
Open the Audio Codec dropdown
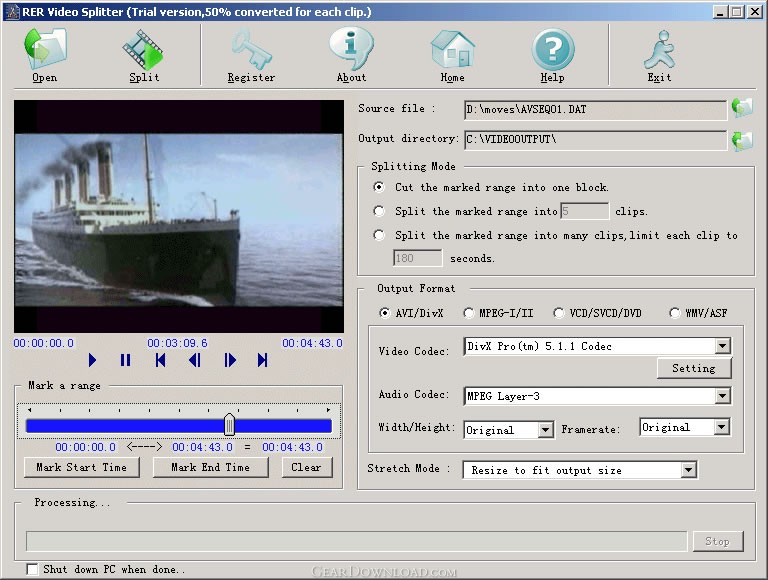(722, 396)
